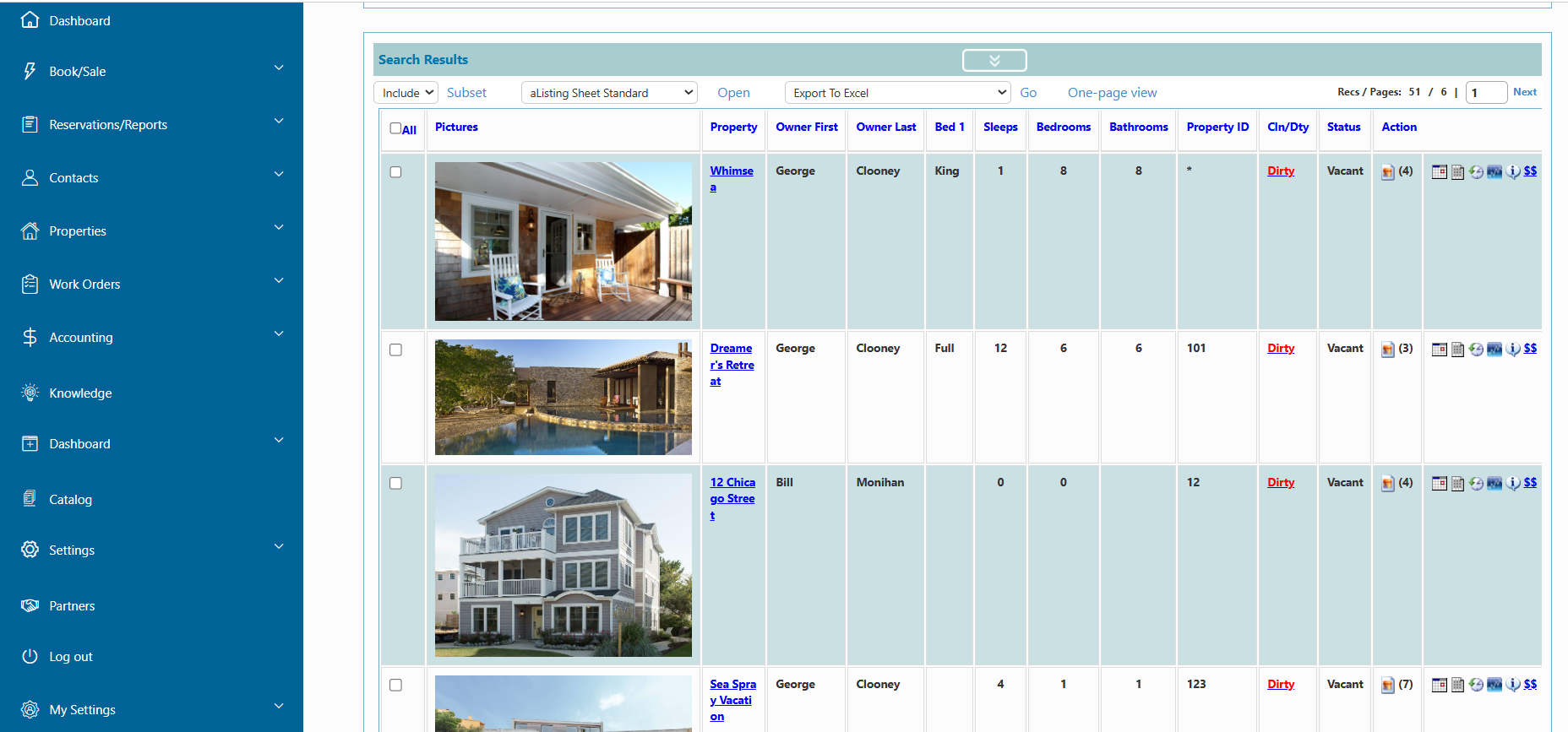Click the grid sheet icon for Dreamer's Retreat
This screenshot has height=732, width=1568.
point(1458,350)
